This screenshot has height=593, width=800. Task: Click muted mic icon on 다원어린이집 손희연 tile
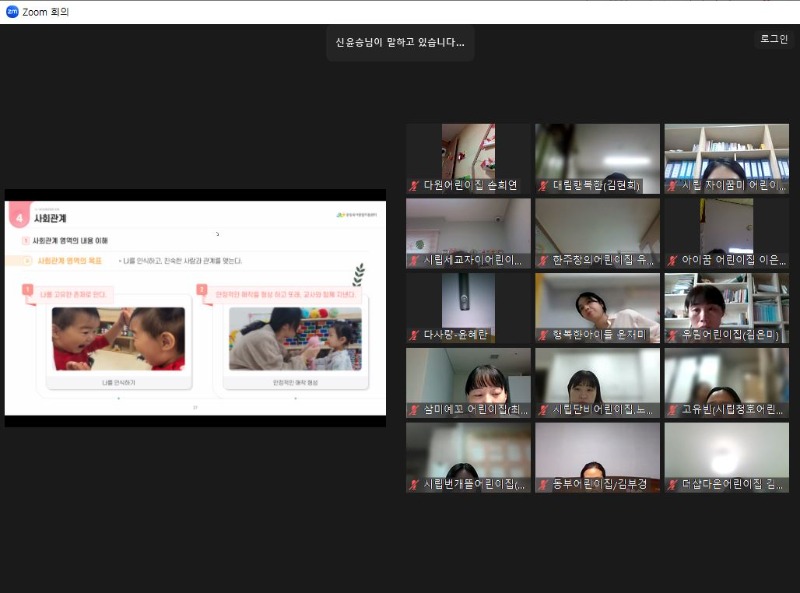[x=414, y=186]
